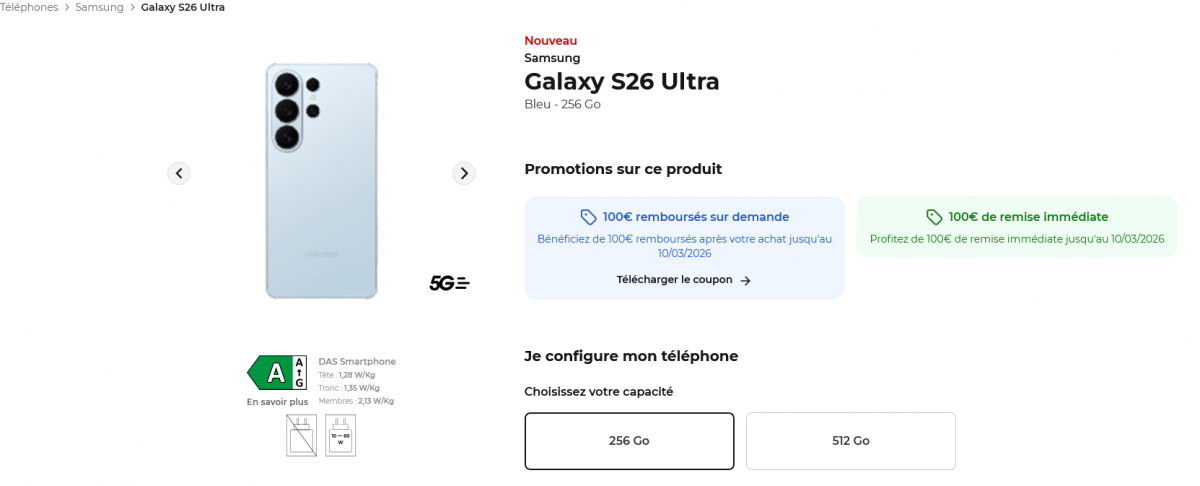Click the 100€ de remise immédiate card
Screen dimensions: 1200x486
point(1016,228)
